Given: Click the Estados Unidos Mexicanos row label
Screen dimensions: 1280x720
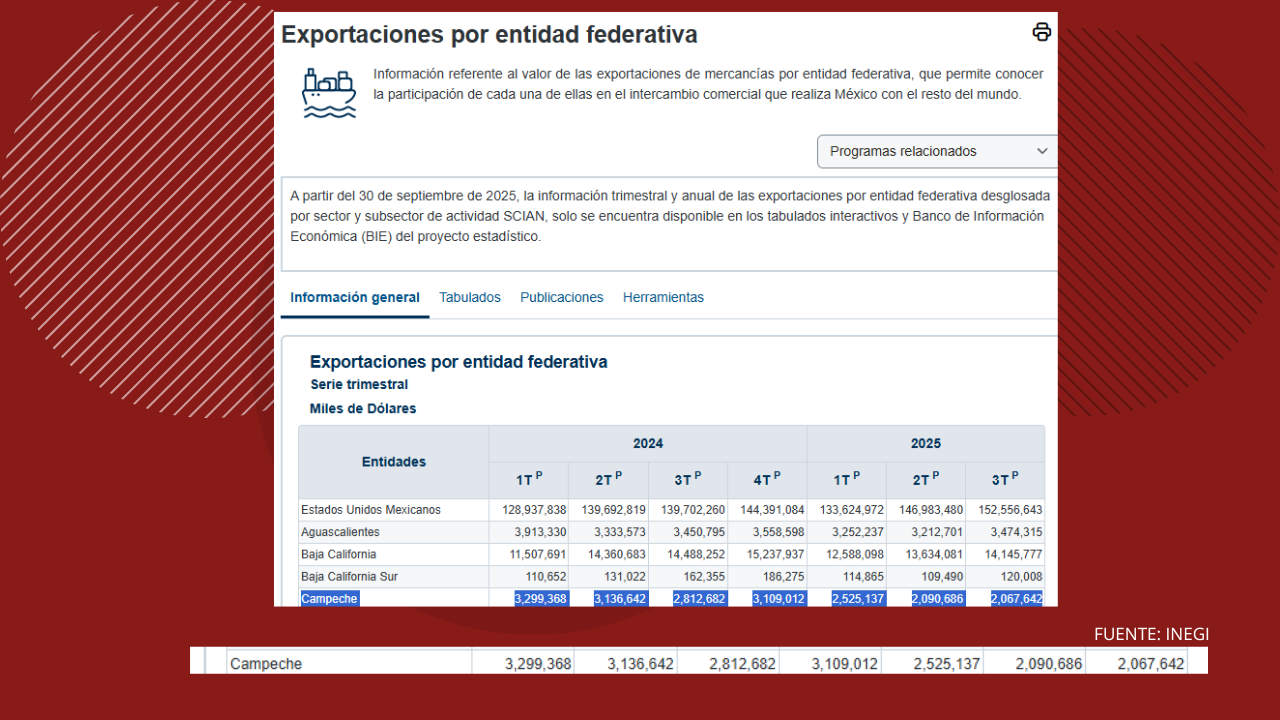Looking at the screenshot, I should click(x=370, y=510).
